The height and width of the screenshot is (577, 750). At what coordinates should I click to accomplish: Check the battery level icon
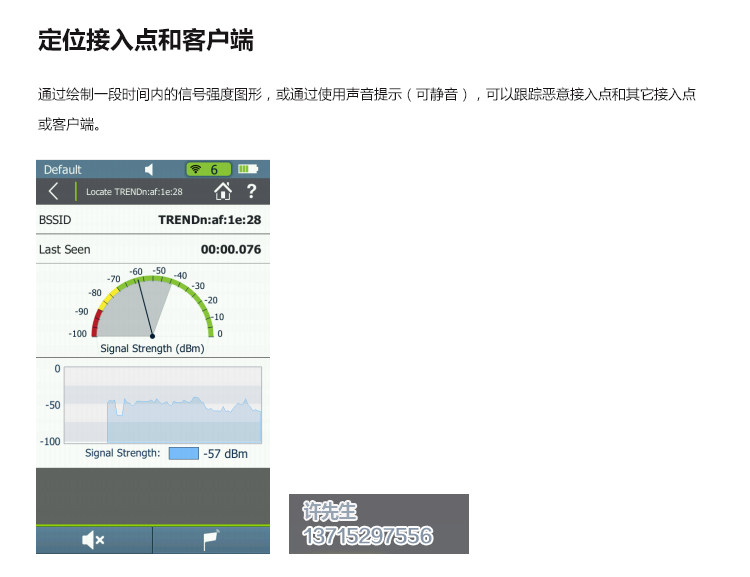[248, 169]
